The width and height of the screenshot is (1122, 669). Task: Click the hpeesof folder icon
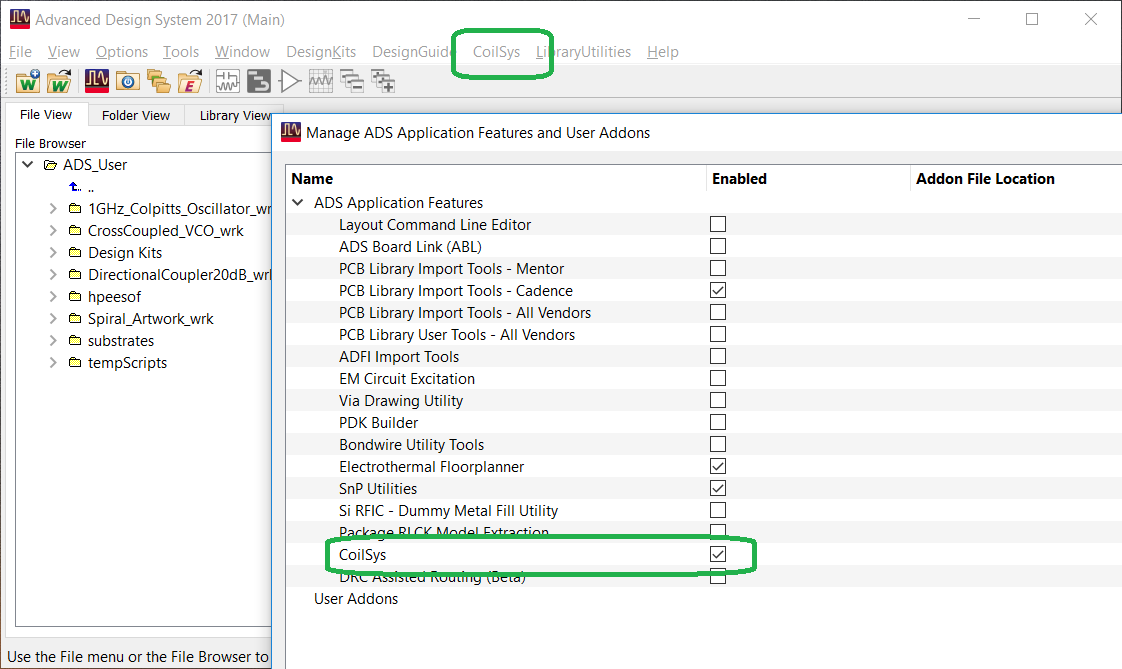[x=75, y=296]
